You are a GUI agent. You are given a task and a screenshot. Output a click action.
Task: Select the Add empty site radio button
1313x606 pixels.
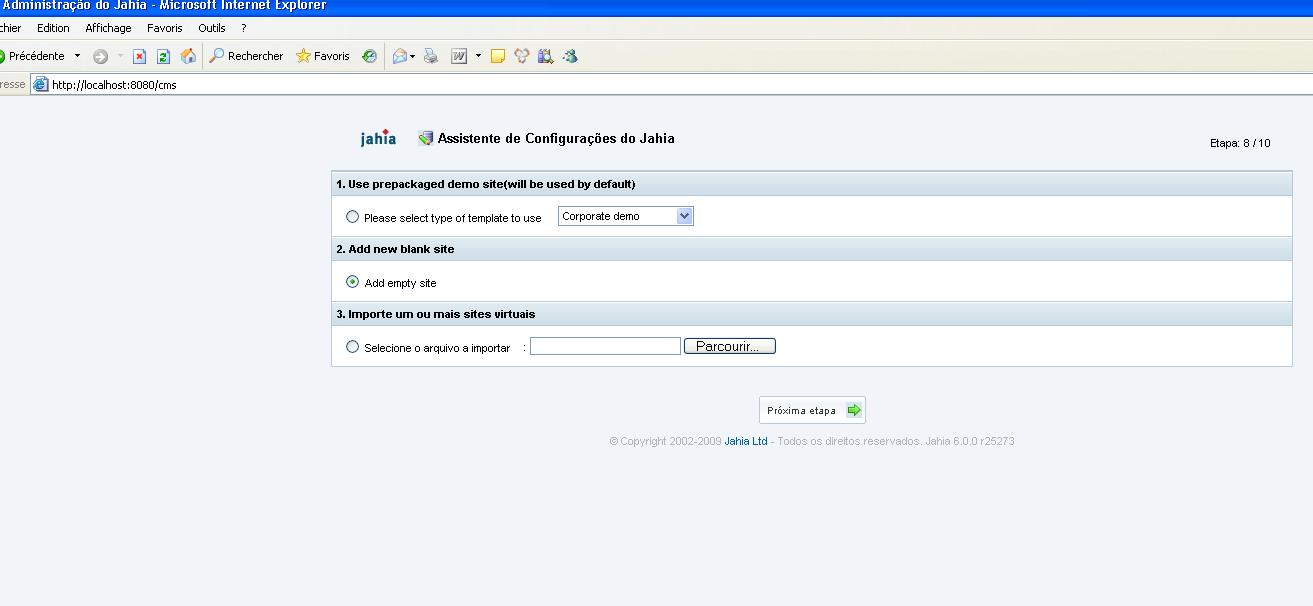352,282
